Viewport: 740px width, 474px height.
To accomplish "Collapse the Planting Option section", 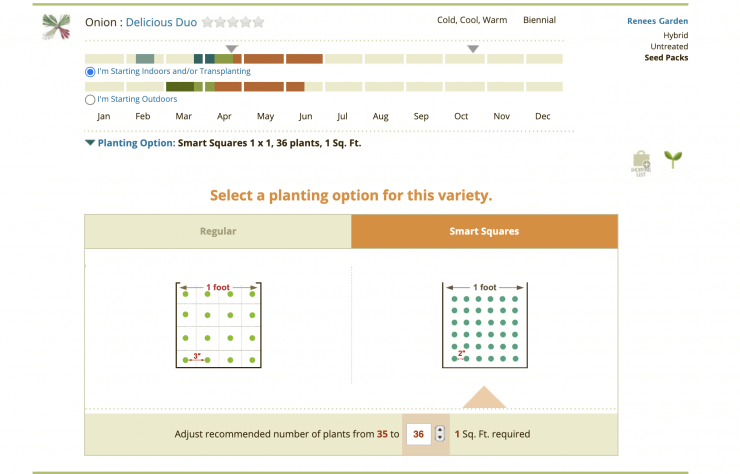I will point(90,143).
